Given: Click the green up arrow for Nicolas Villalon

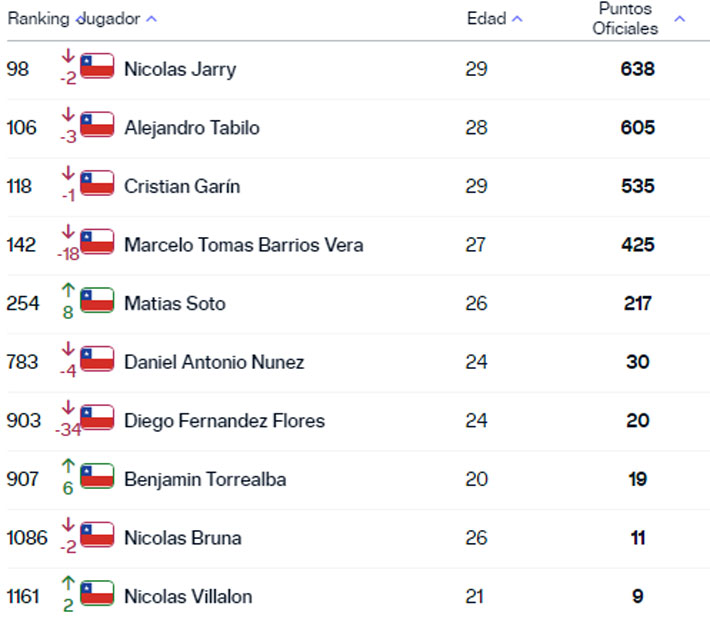Looking at the screenshot, I should pyautogui.click(x=68, y=583).
